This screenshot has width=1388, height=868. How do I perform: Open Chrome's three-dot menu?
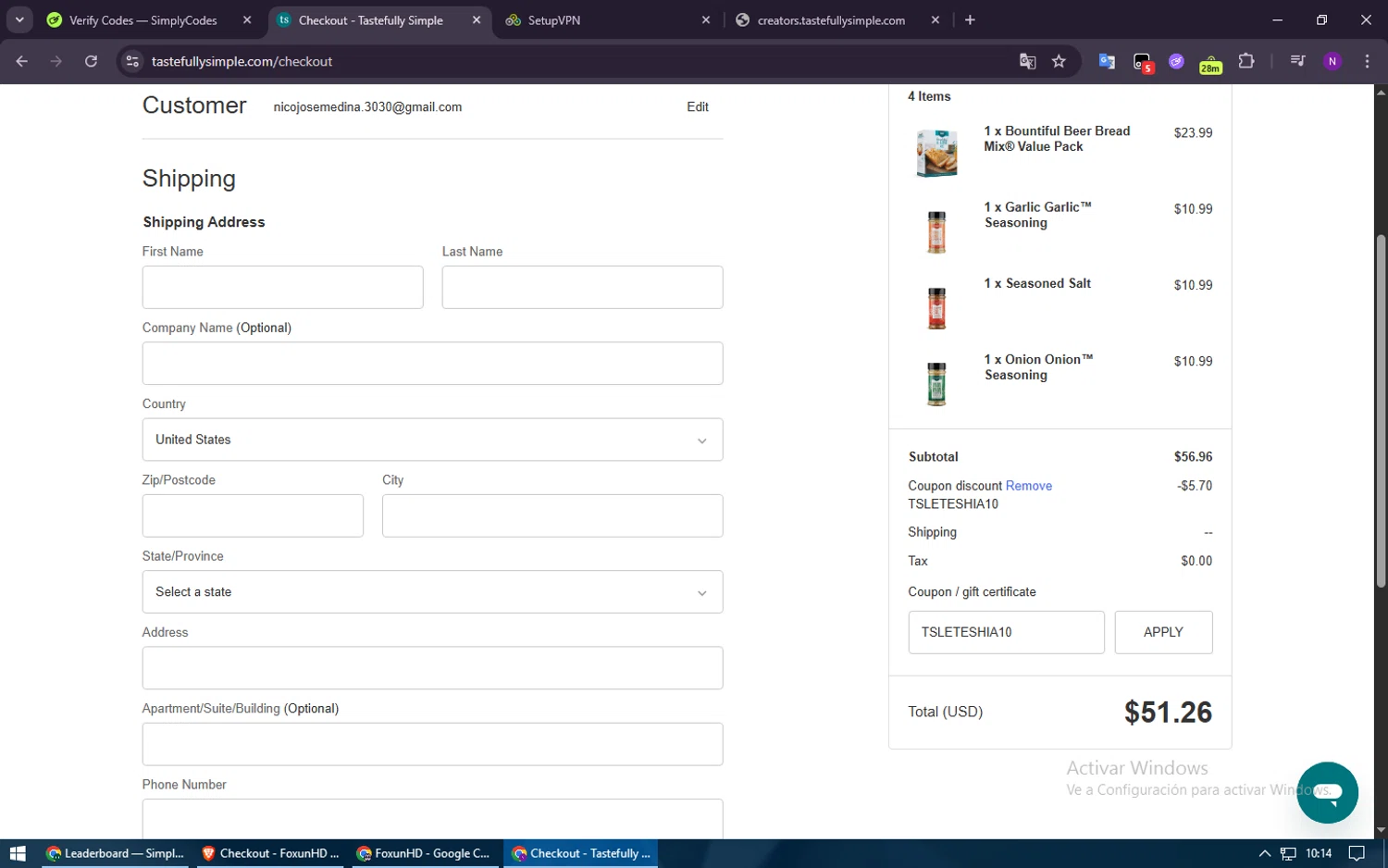(x=1367, y=61)
